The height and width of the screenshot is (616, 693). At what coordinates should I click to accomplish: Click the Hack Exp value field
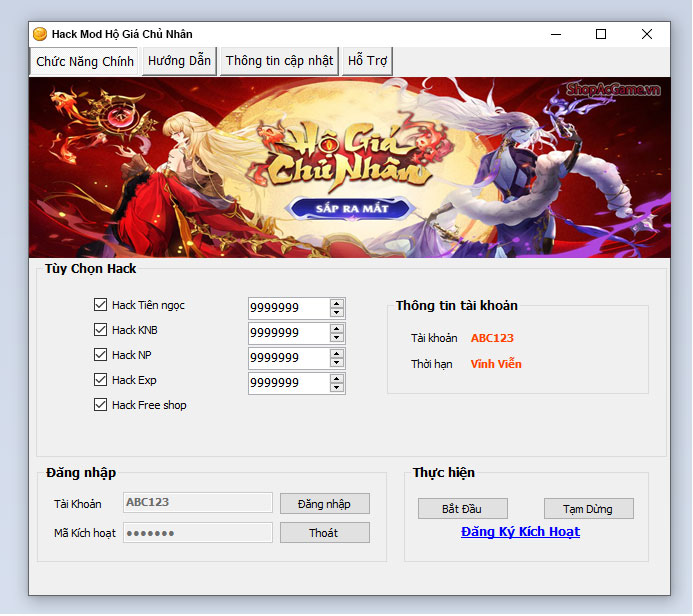tap(289, 383)
